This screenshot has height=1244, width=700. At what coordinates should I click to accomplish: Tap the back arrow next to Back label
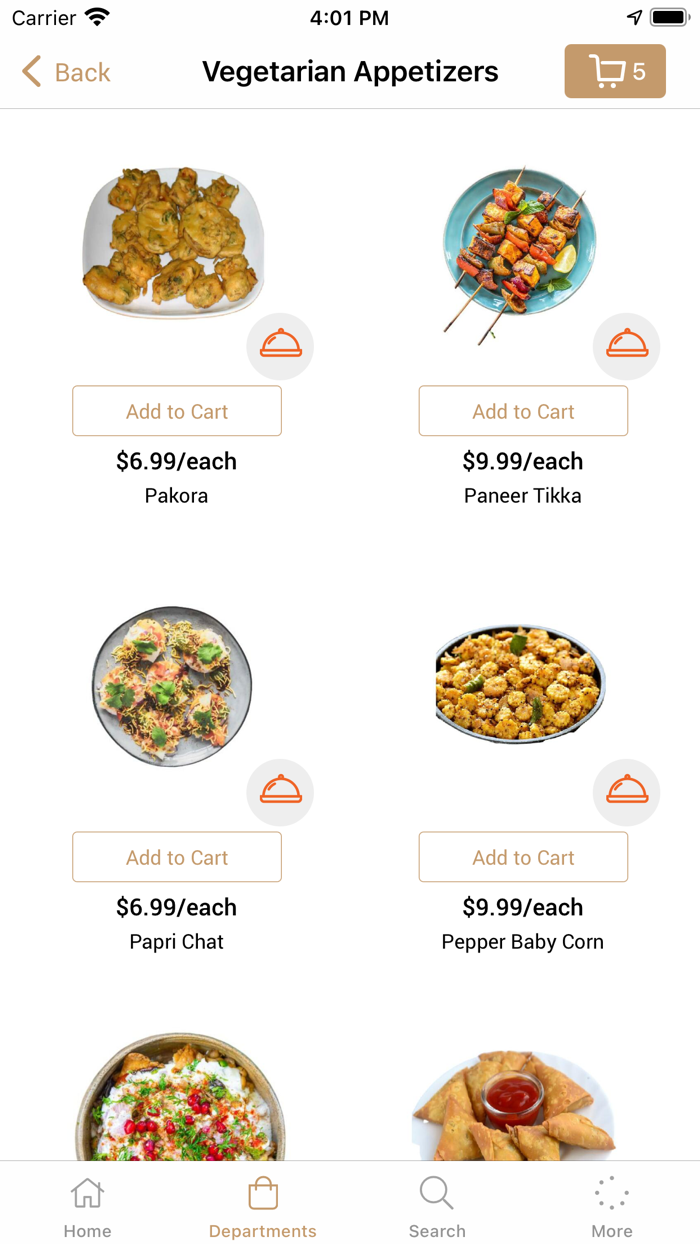pyautogui.click(x=29, y=71)
